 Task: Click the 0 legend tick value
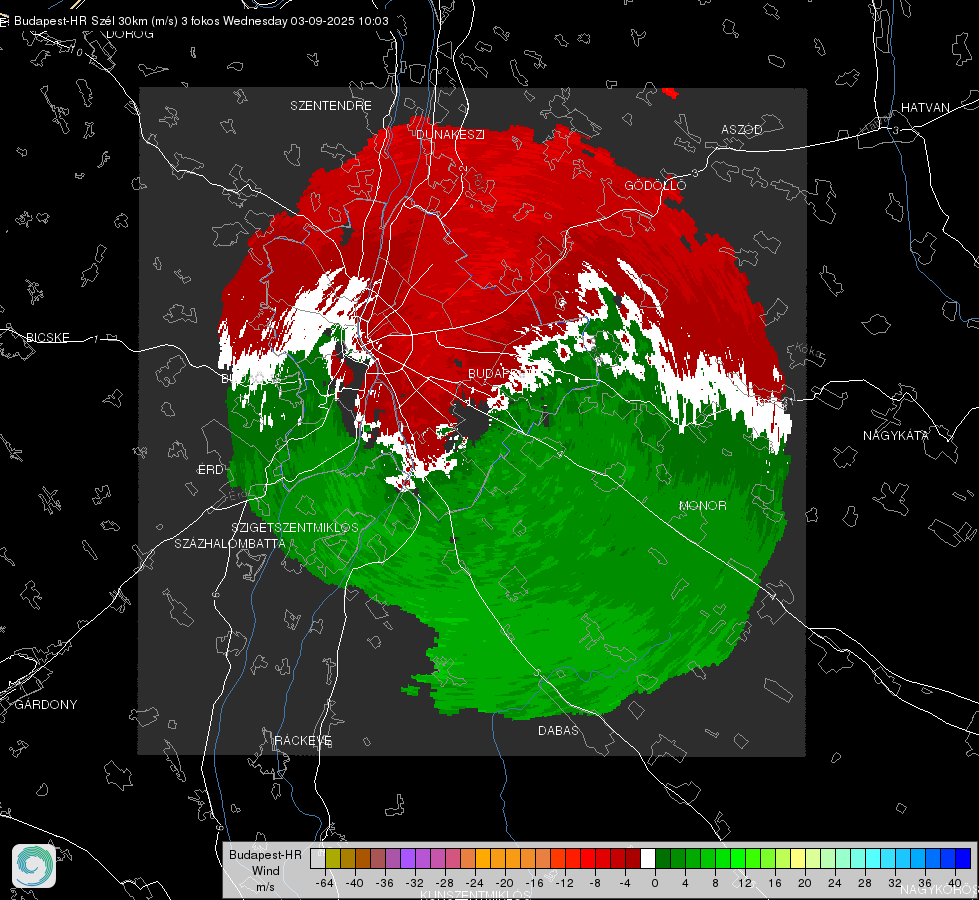click(655, 884)
